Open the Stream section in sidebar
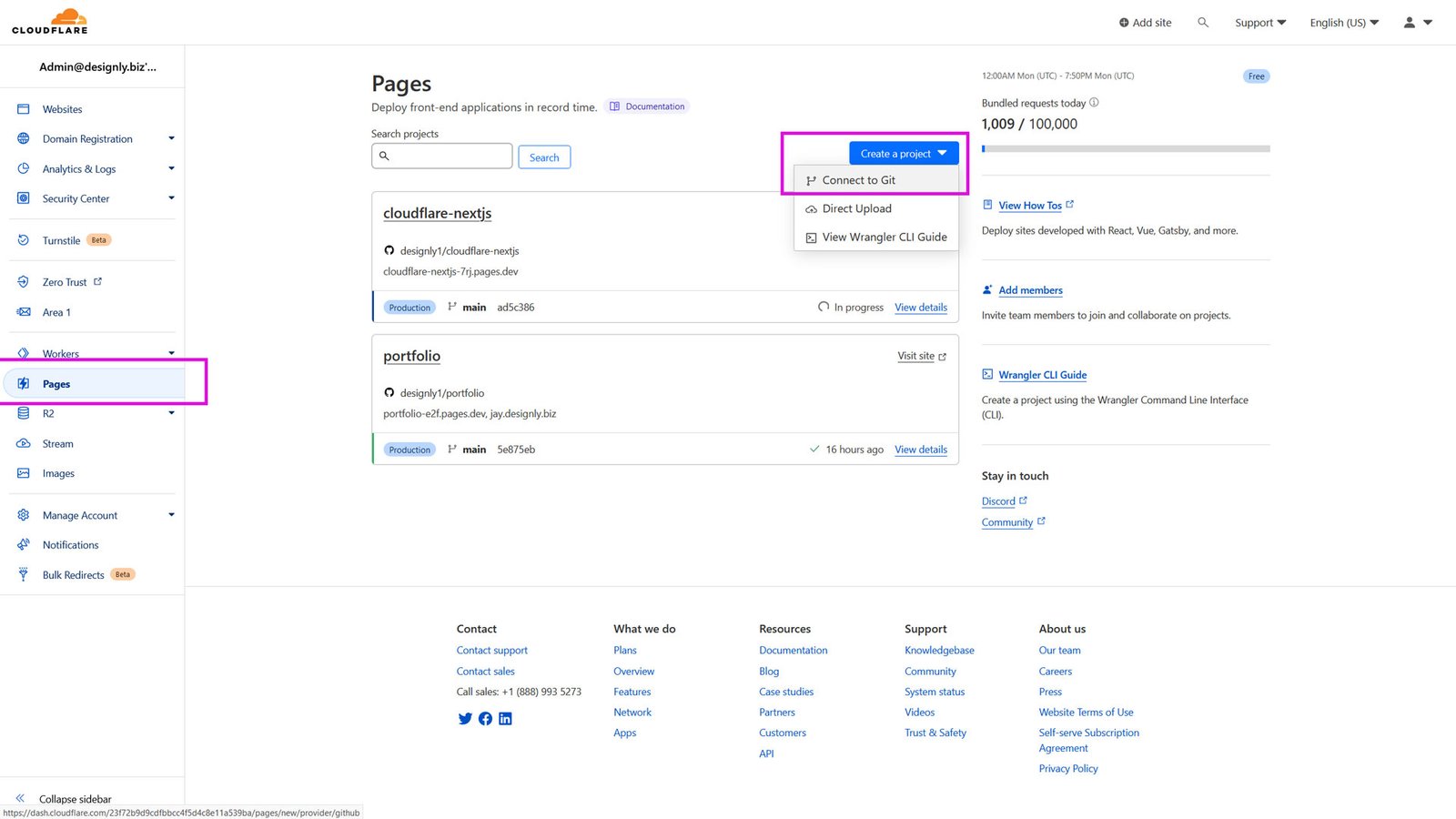 pyautogui.click(x=57, y=443)
